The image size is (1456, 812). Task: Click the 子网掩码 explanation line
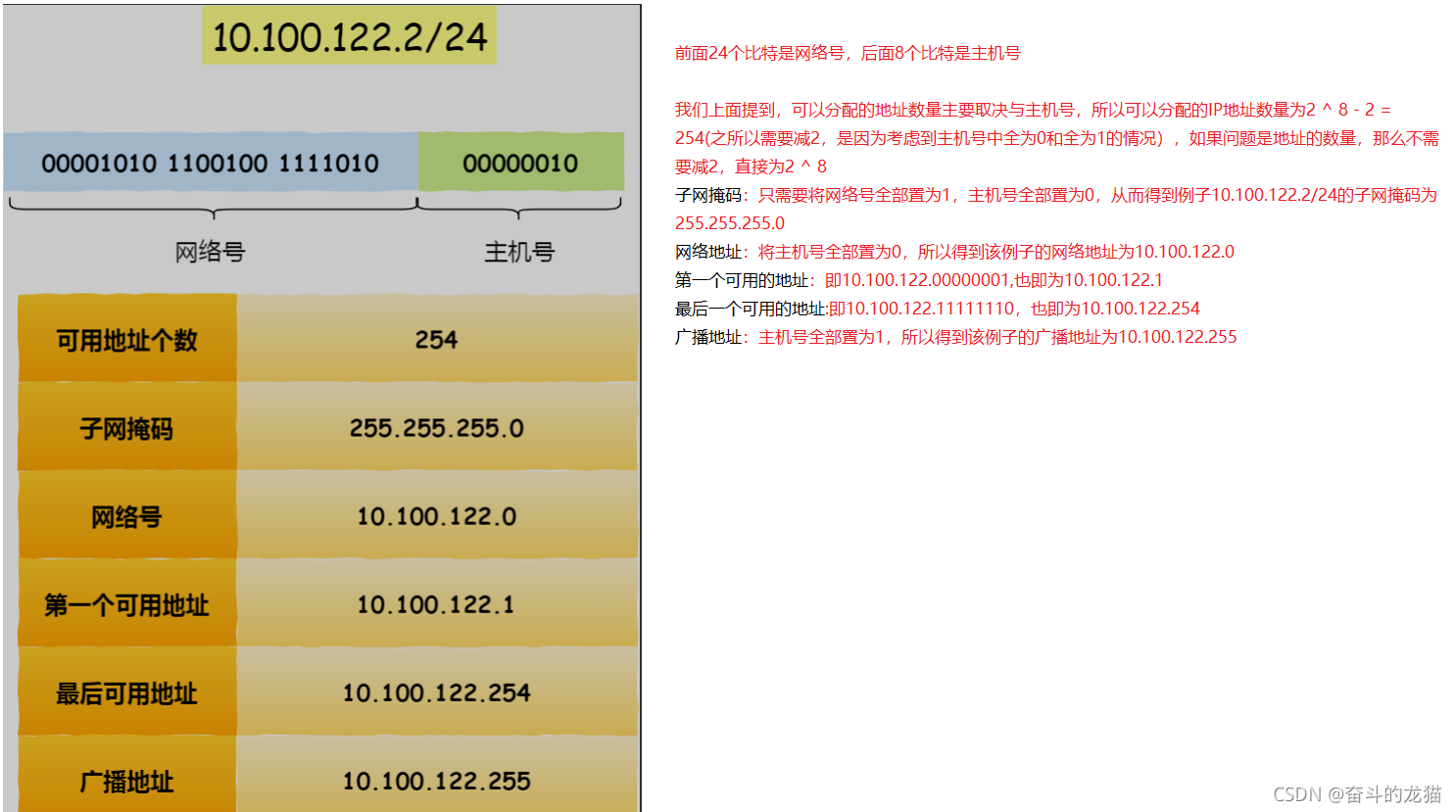1055,195
